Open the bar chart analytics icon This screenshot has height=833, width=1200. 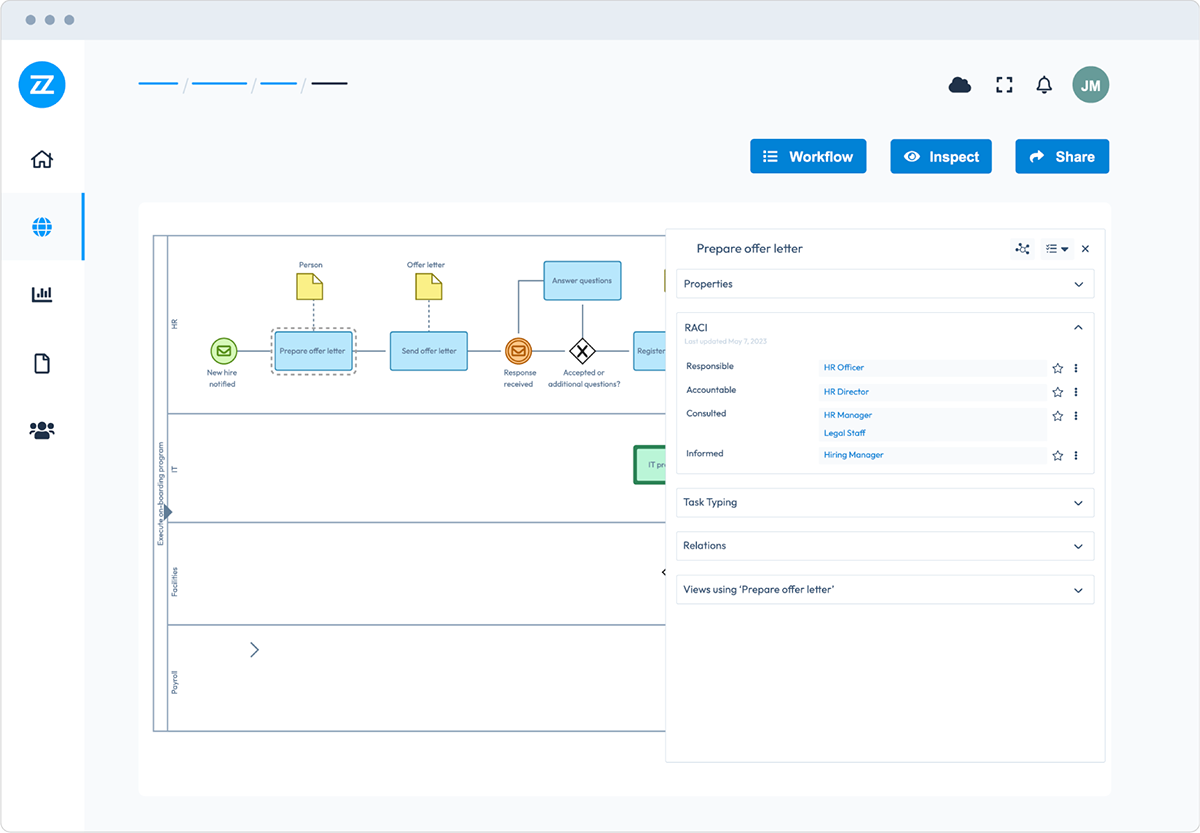click(x=42, y=294)
